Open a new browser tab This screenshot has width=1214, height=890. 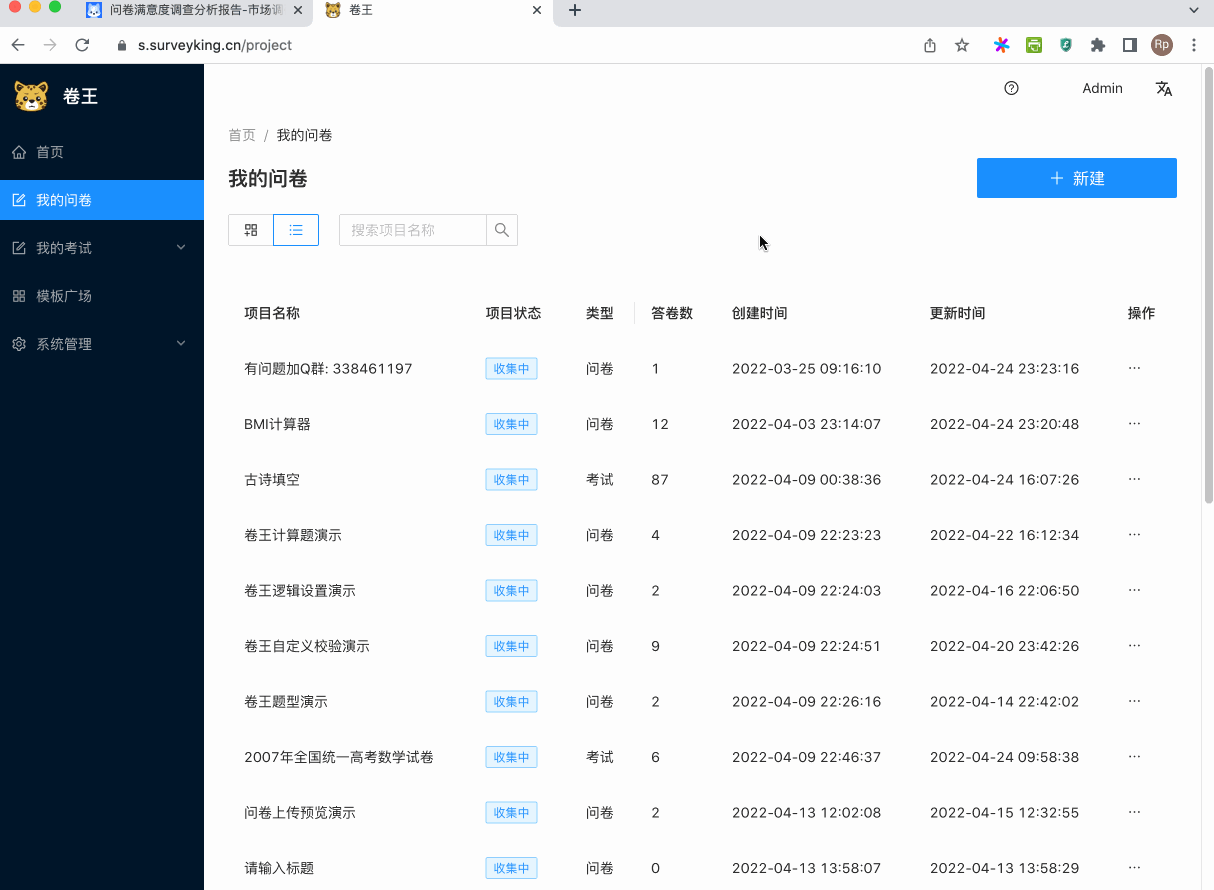(575, 10)
